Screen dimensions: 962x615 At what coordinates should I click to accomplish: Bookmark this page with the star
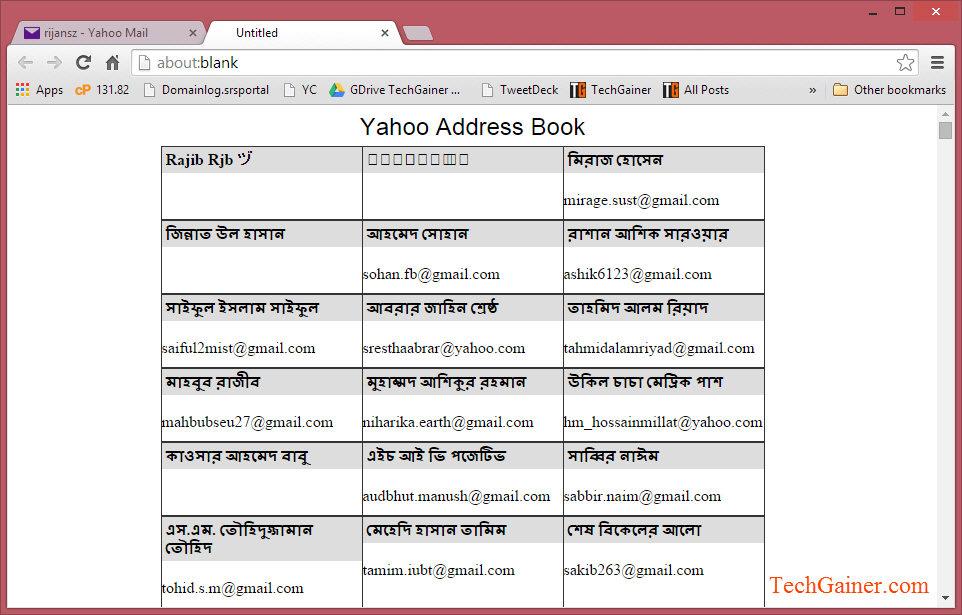click(x=906, y=62)
